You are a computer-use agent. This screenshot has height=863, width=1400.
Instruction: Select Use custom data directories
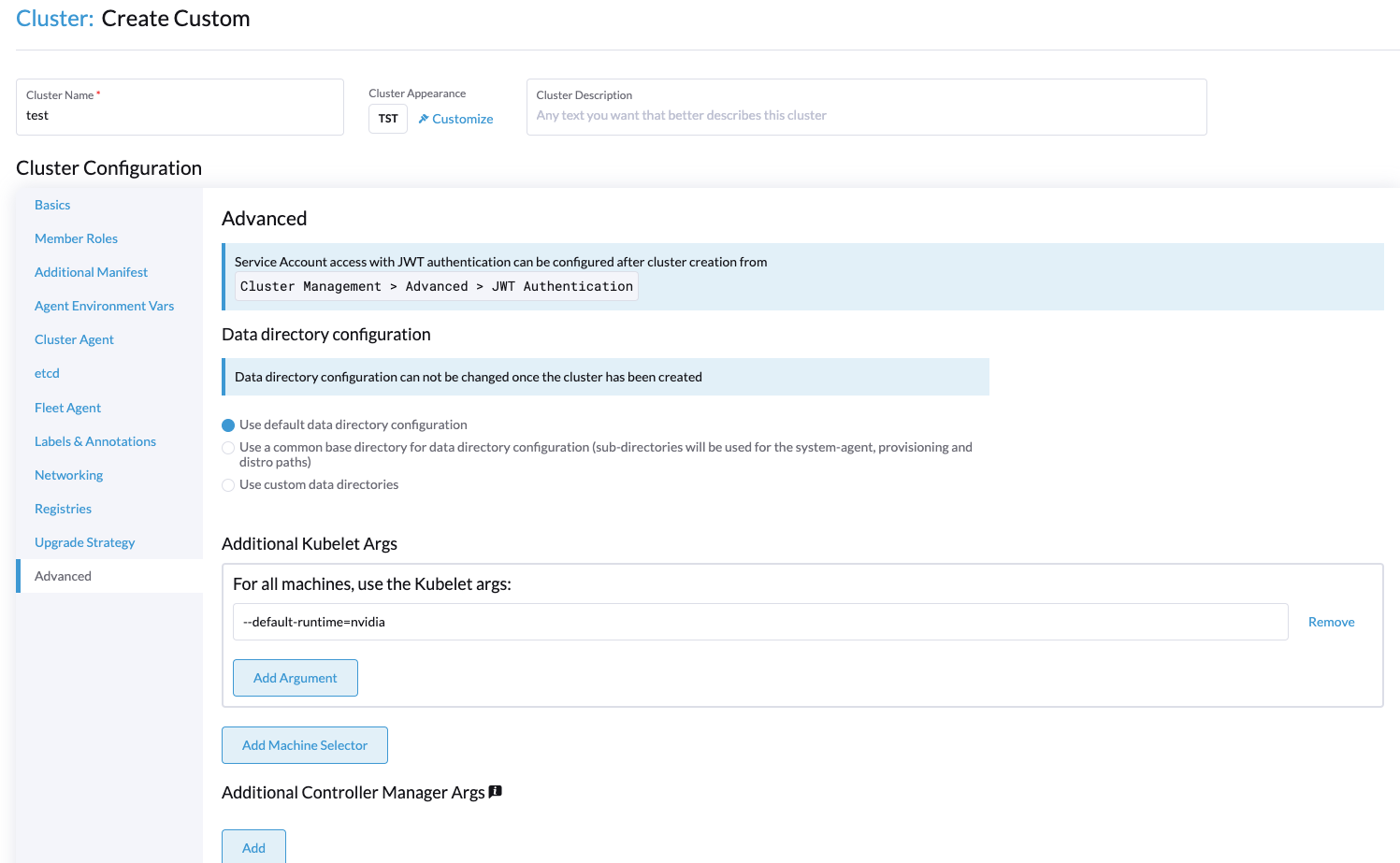point(228,485)
